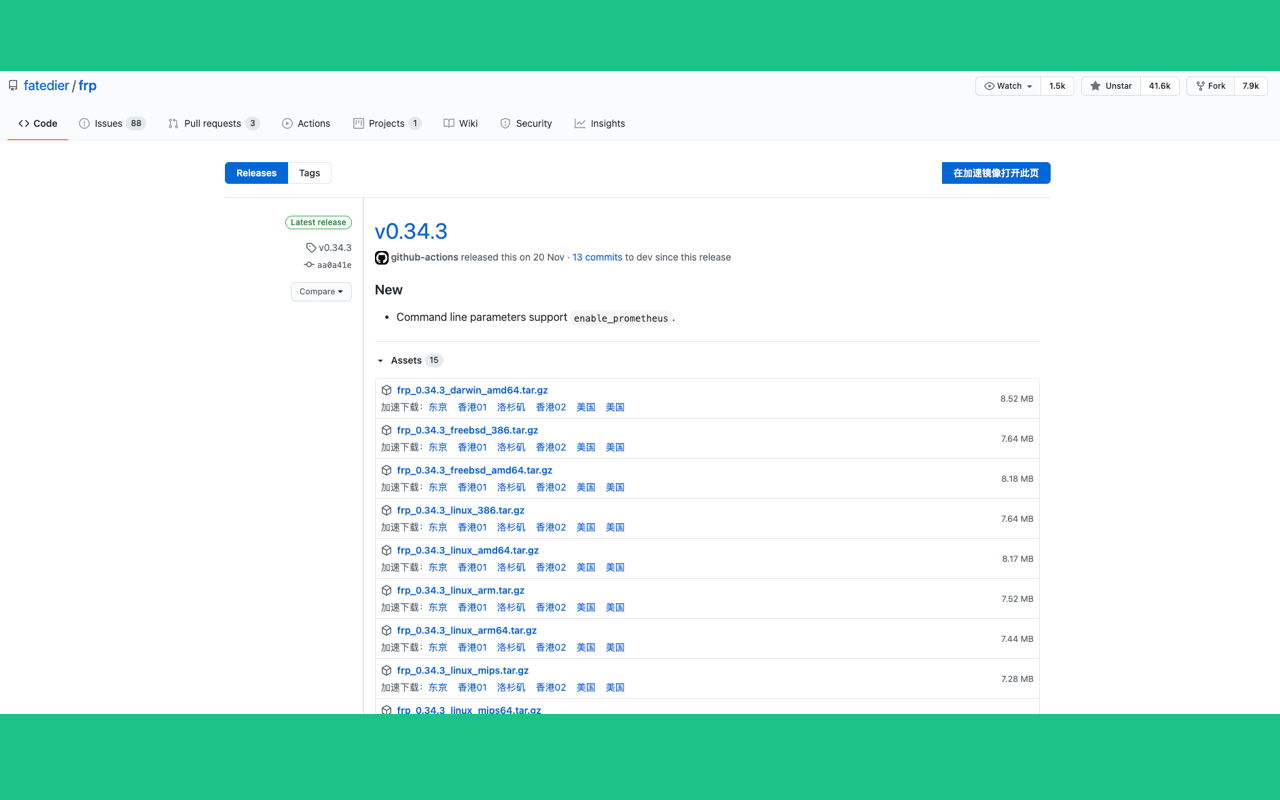Click package icon for frp_0.34.3_linux_mips.tar.gz
This screenshot has height=800, width=1280.
click(x=387, y=670)
